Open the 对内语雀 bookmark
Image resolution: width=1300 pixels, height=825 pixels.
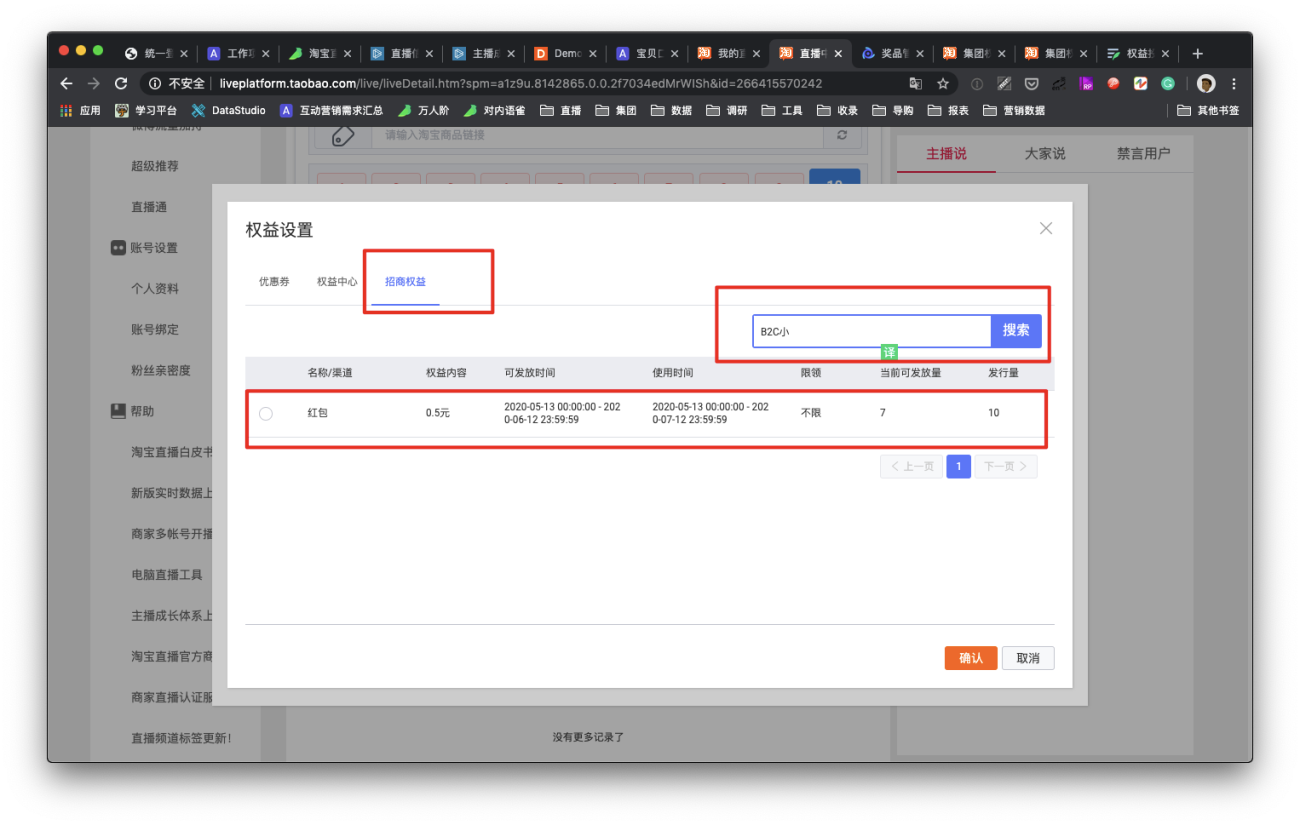pos(494,110)
